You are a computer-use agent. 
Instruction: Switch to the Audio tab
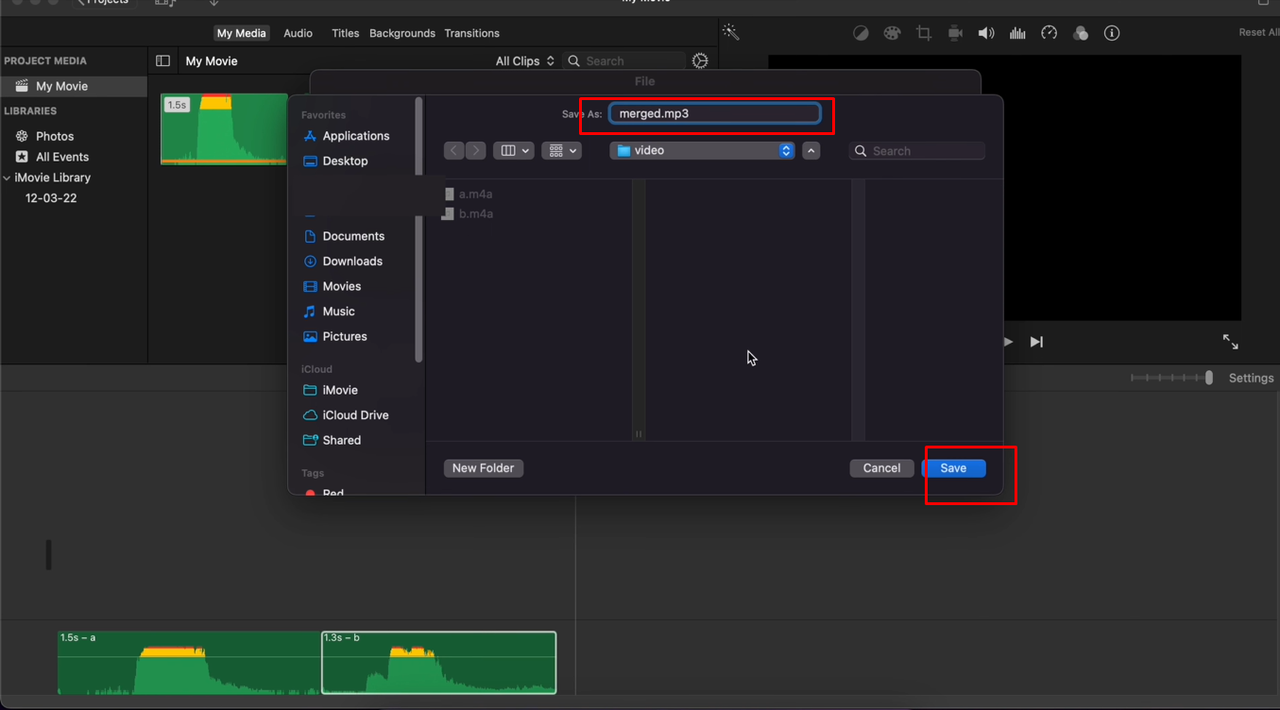(x=298, y=33)
